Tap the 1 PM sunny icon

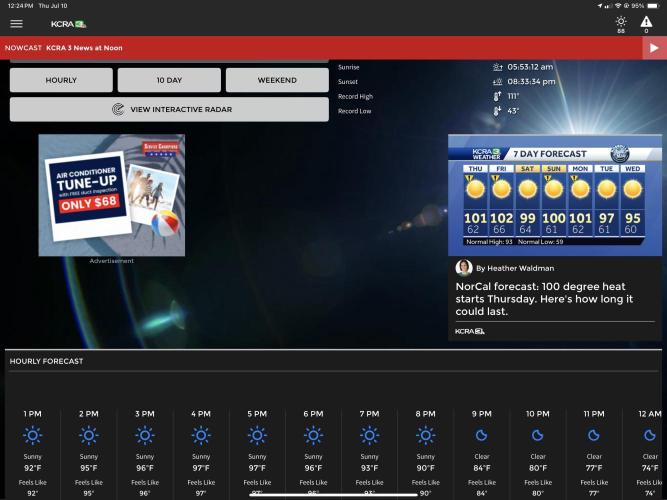(x=32, y=436)
